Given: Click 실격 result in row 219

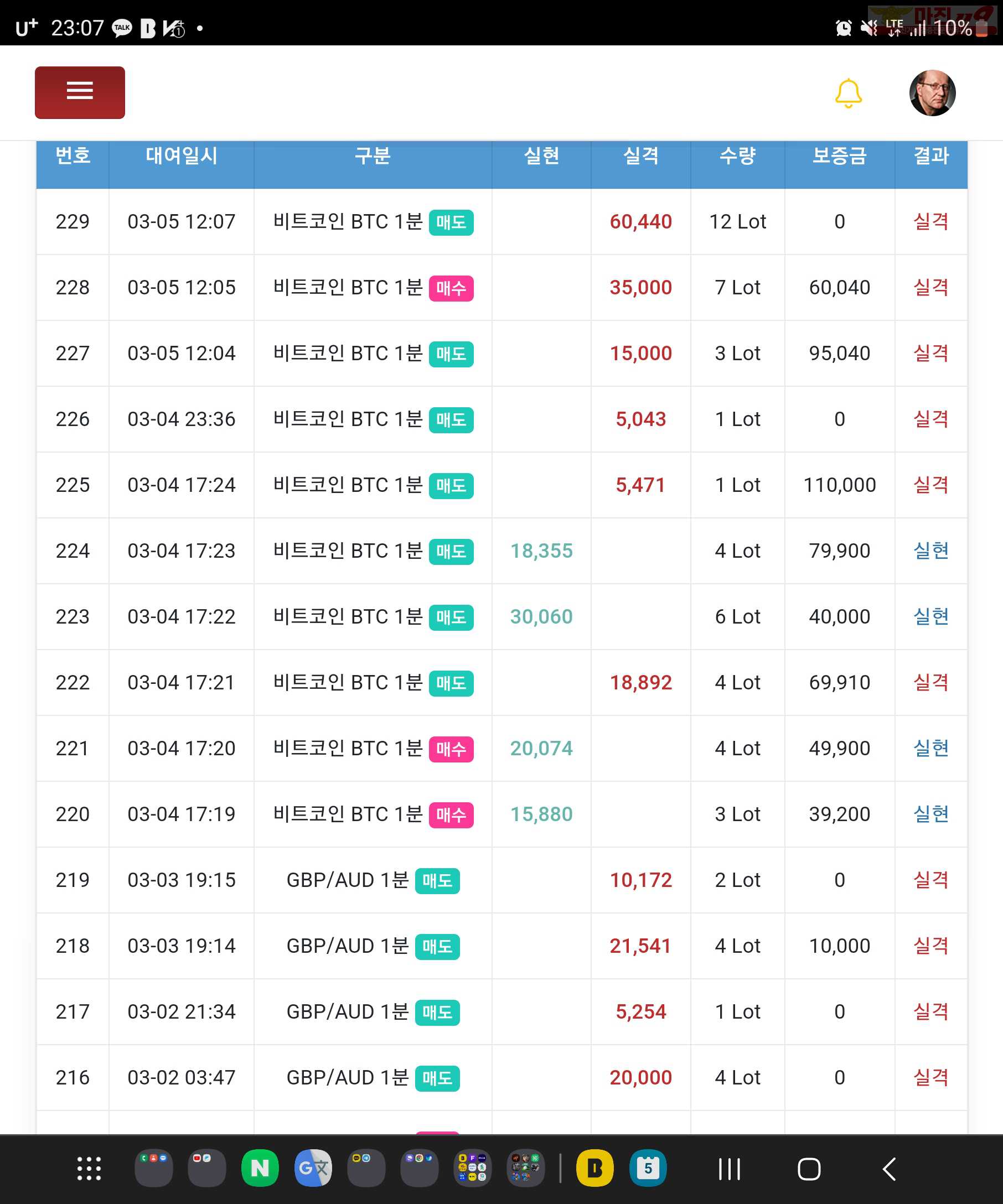Looking at the screenshot, I should [930, 880].
